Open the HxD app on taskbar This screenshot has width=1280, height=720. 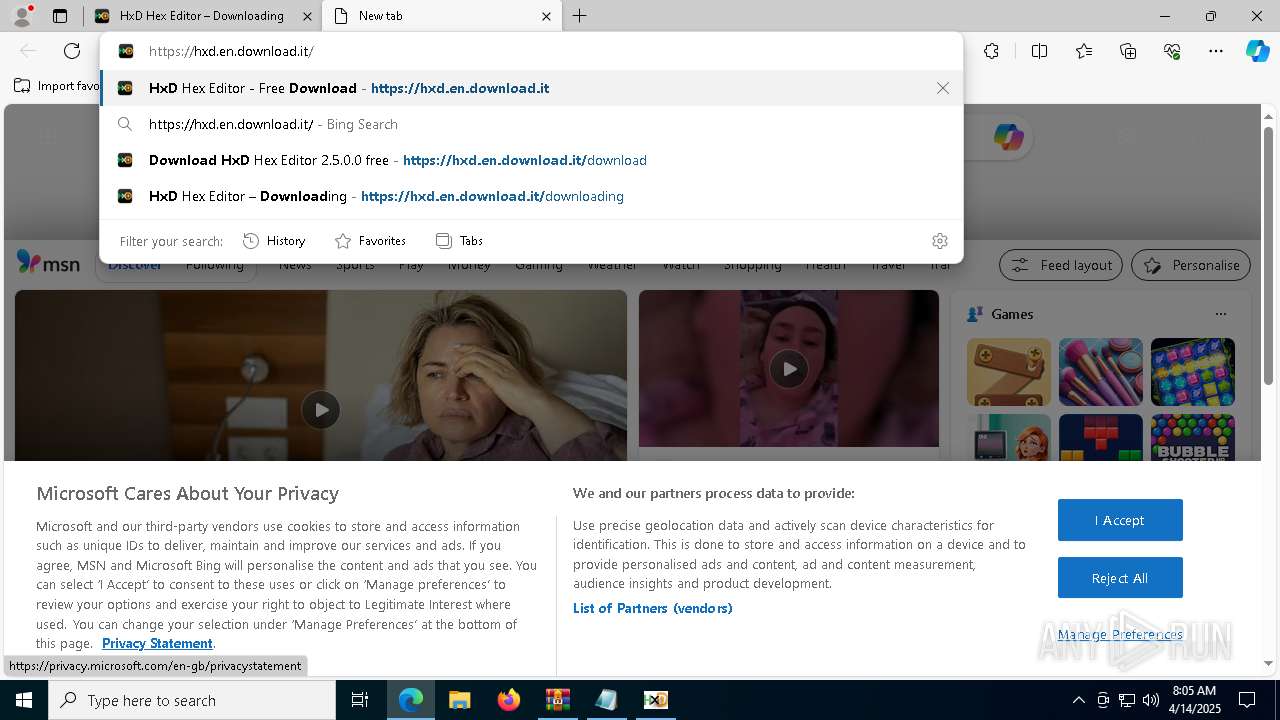(x=655, y=700)
